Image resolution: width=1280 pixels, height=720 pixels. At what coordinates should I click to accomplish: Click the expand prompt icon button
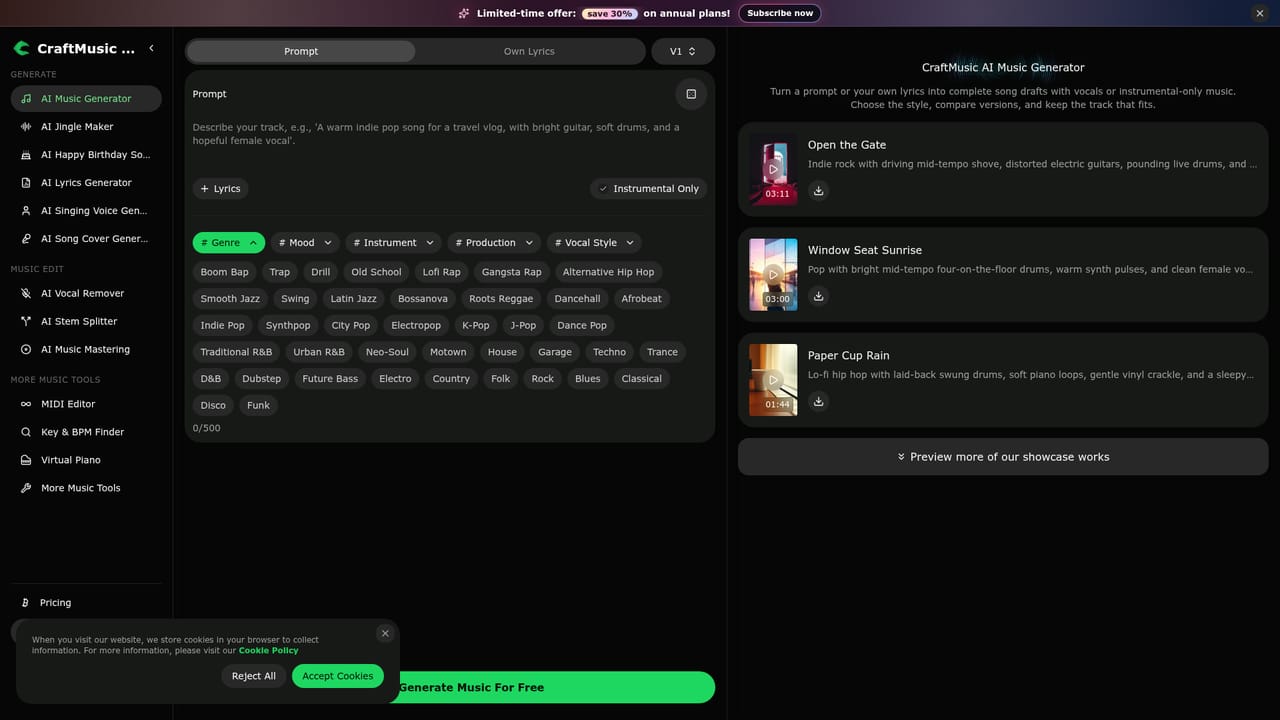coord(691,94)
